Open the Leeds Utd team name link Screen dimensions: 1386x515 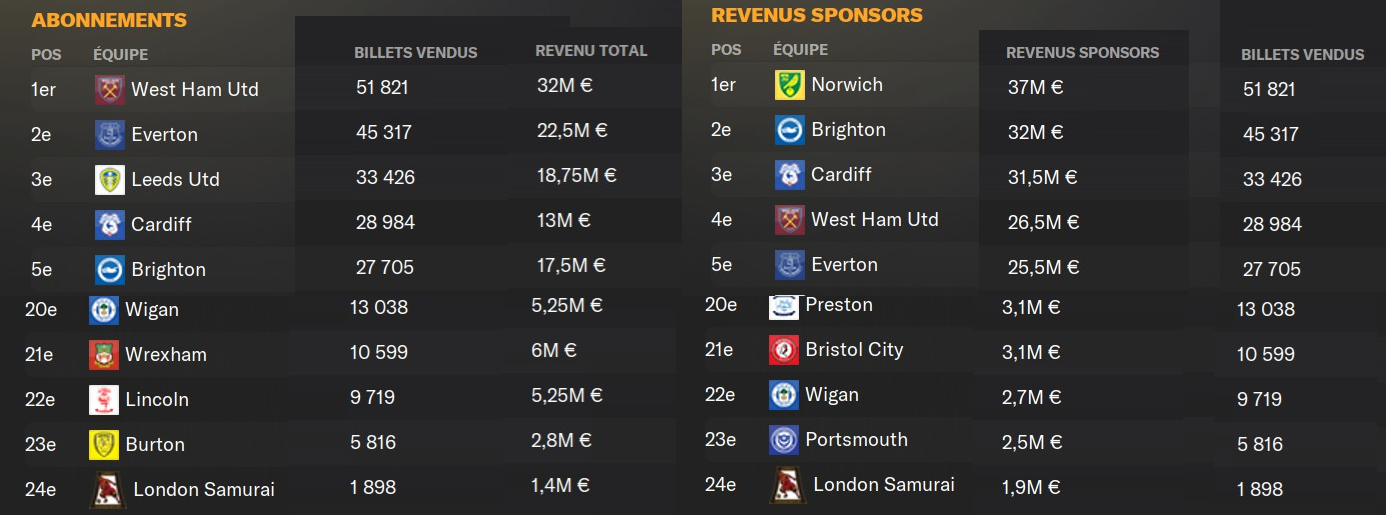point(175,179)
